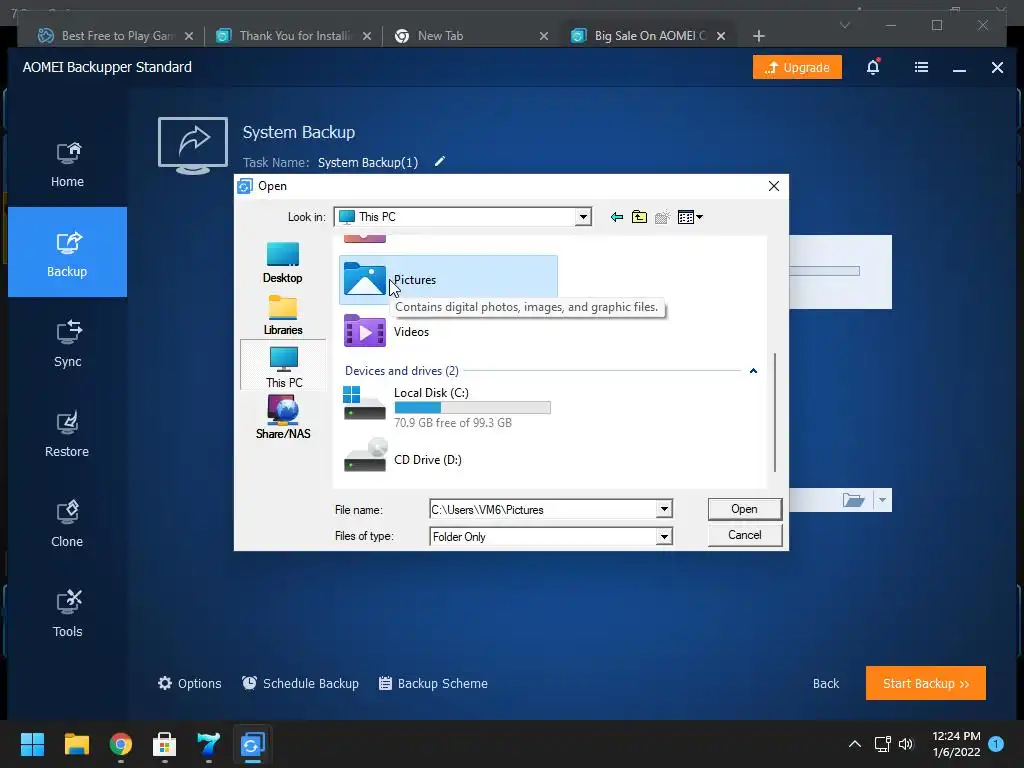Click the Devices and drives (2) header
This screenshot has width=1024, height=768.
402,371
